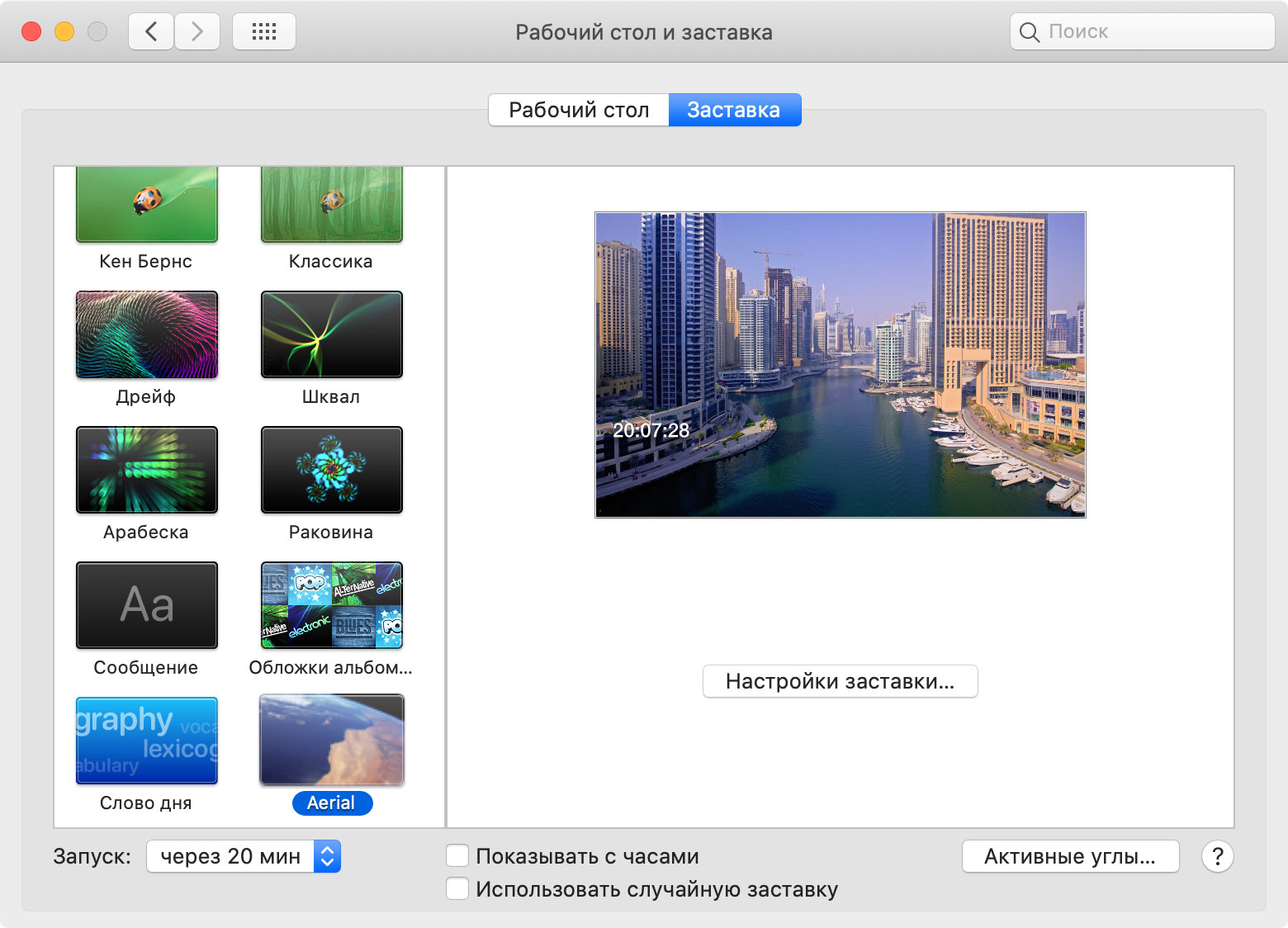Select the Сообщение screensaver icon
Screen dimensions: 1288x928
pos(147,605)
